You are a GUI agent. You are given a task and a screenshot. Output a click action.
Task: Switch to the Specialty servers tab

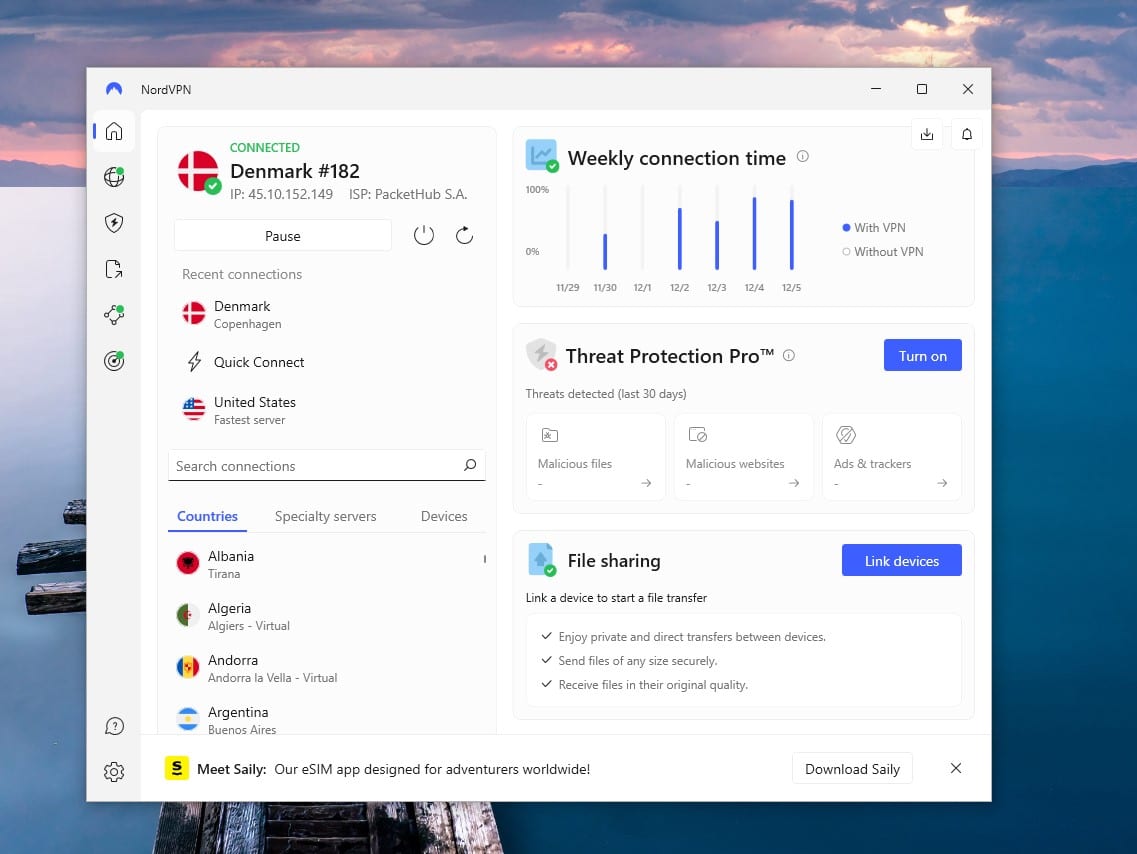326,516
